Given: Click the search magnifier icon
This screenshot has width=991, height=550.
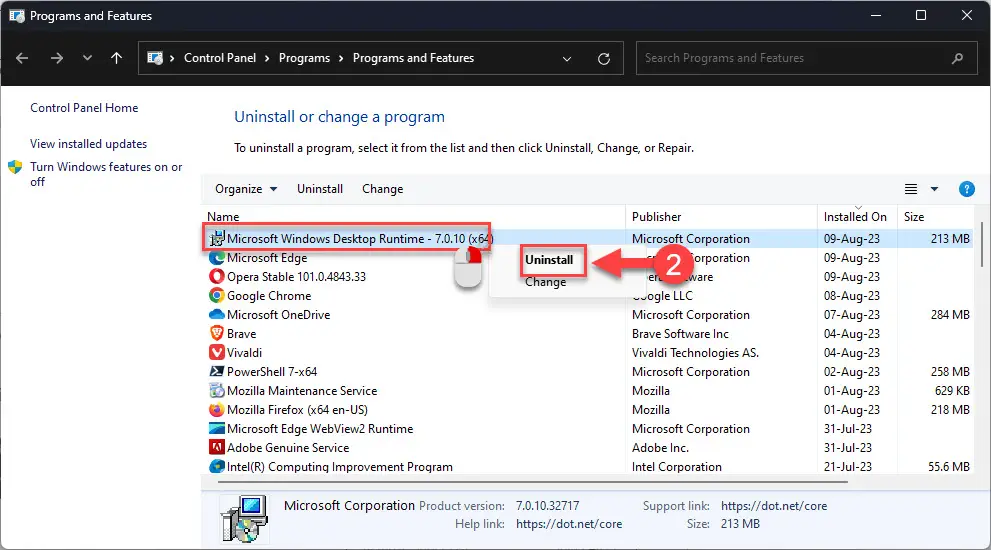Looking at the screenshot, I should [958, 58].
